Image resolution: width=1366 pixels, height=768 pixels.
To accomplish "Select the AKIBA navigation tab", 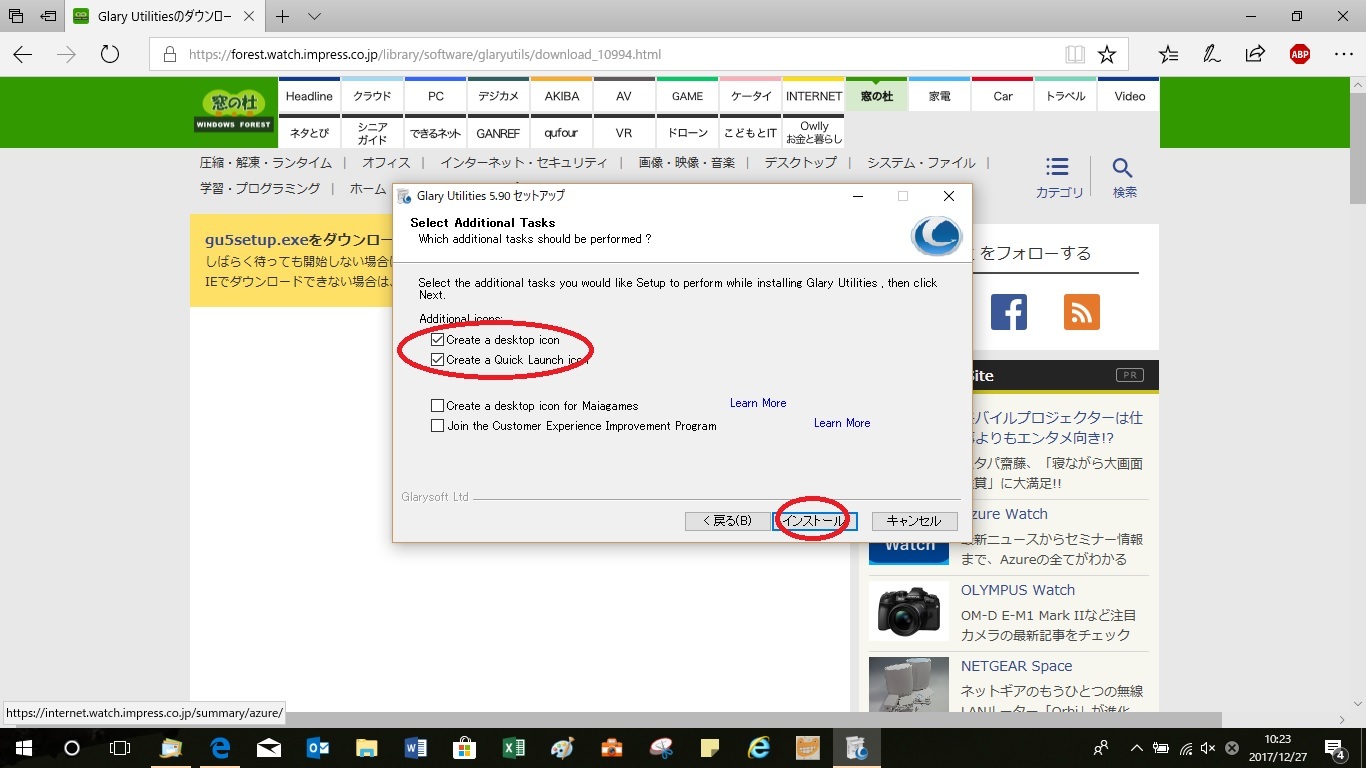I will (561, 96).
